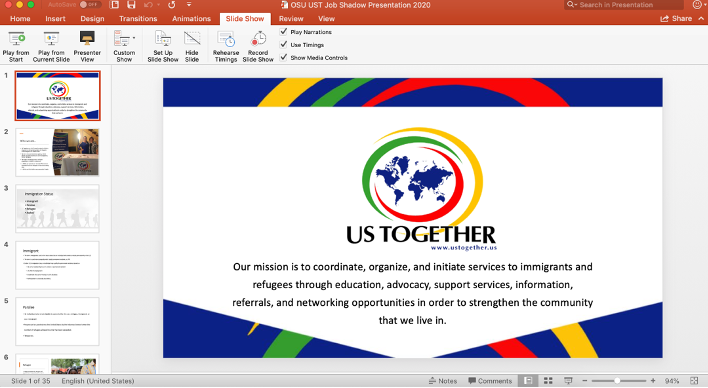Select slide 1 thumbnail
Viewport: 708px width, 388px height.
tap(57, 95)
